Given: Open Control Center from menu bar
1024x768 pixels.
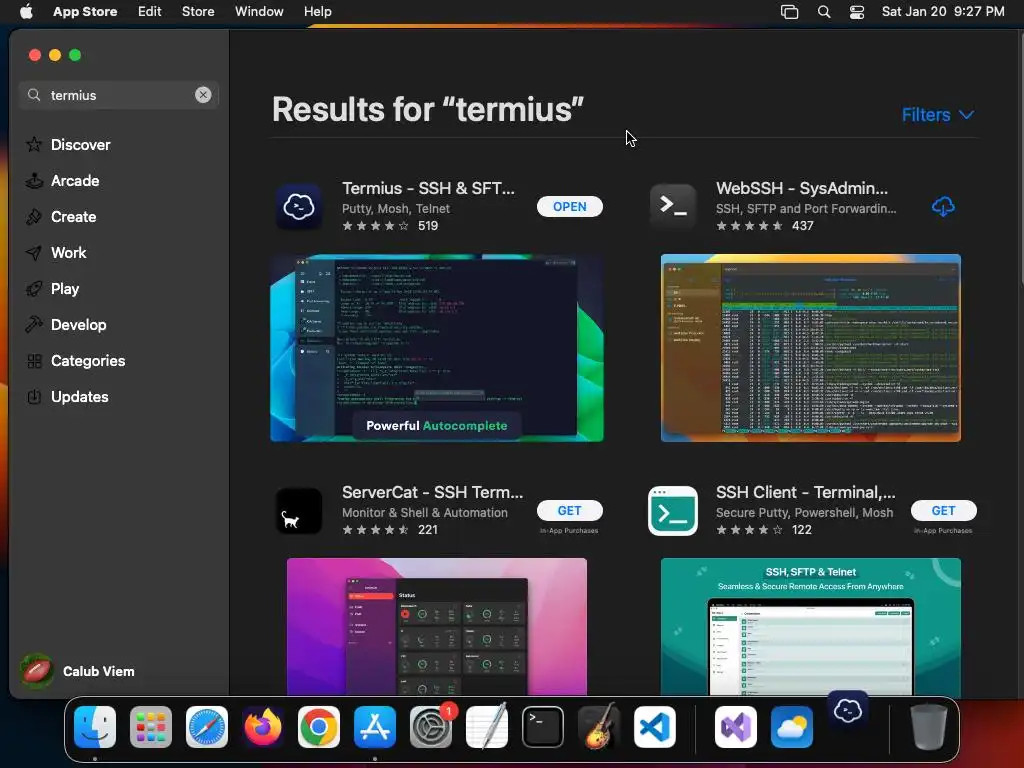Looking at the screenshot, I should (x=857, y=12).
